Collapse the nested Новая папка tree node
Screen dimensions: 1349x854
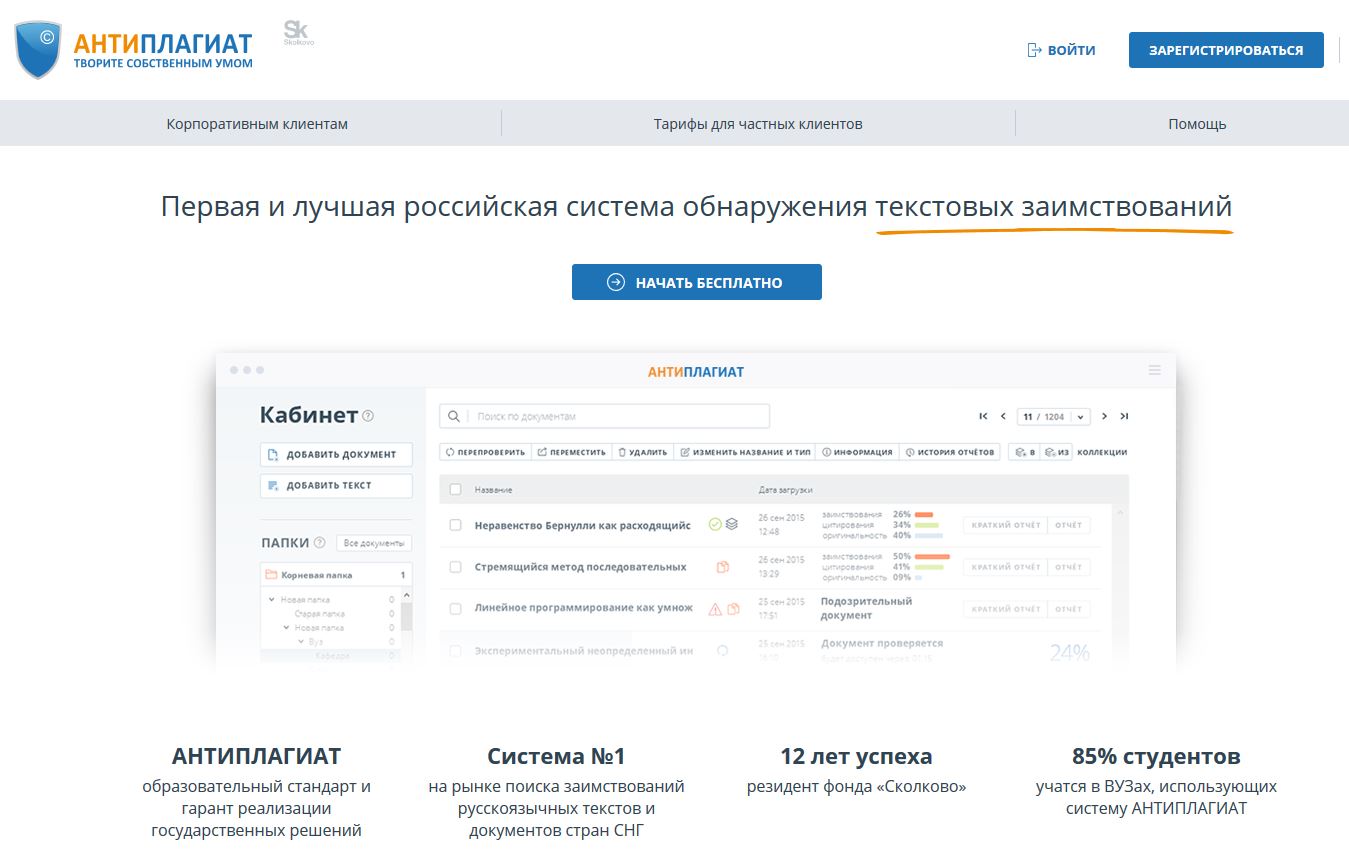pyautogui.click(x=286, y=628)
